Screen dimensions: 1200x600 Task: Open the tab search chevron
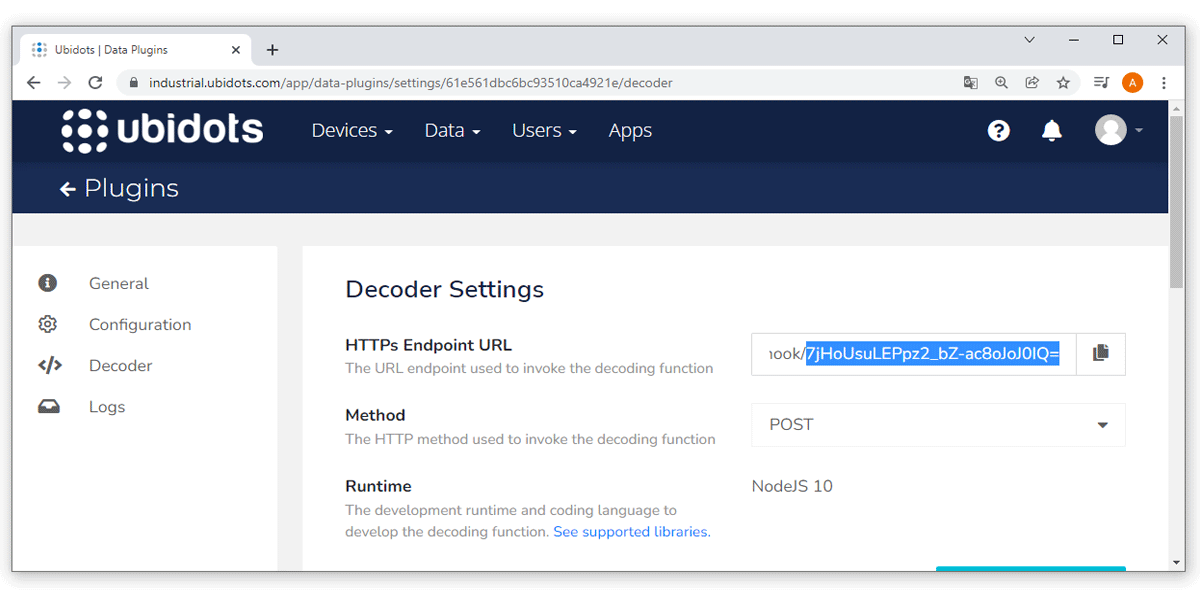[x=1030, y=40]
